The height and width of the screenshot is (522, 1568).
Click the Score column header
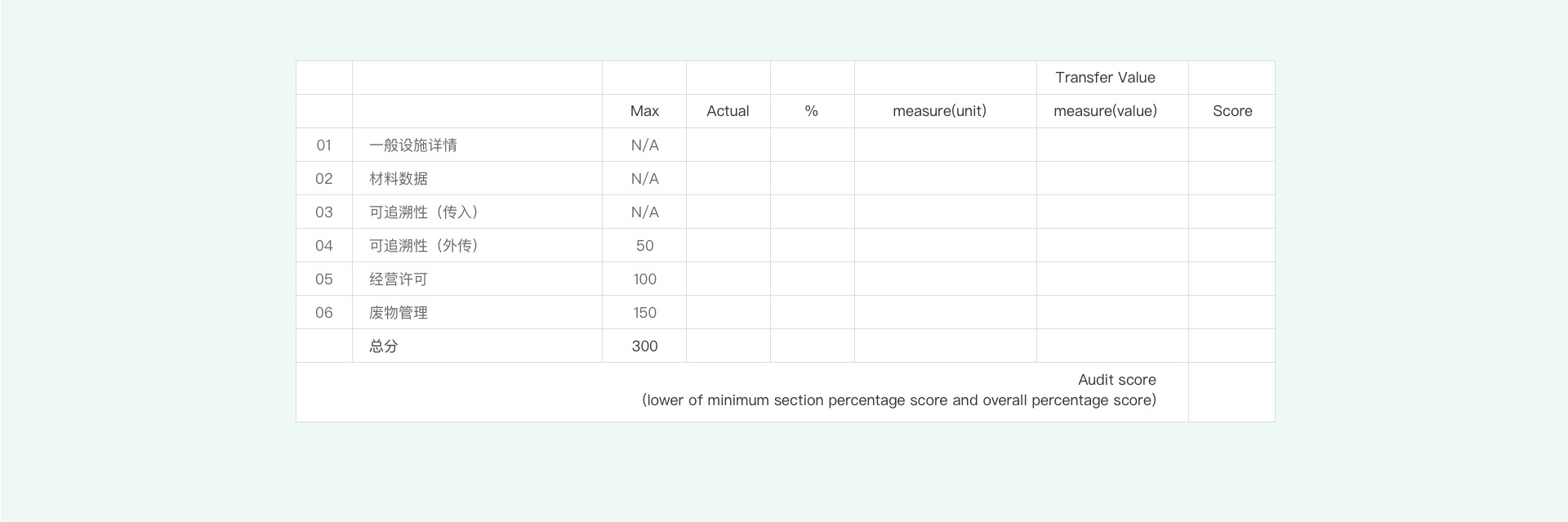click(x=1232, y=111)
